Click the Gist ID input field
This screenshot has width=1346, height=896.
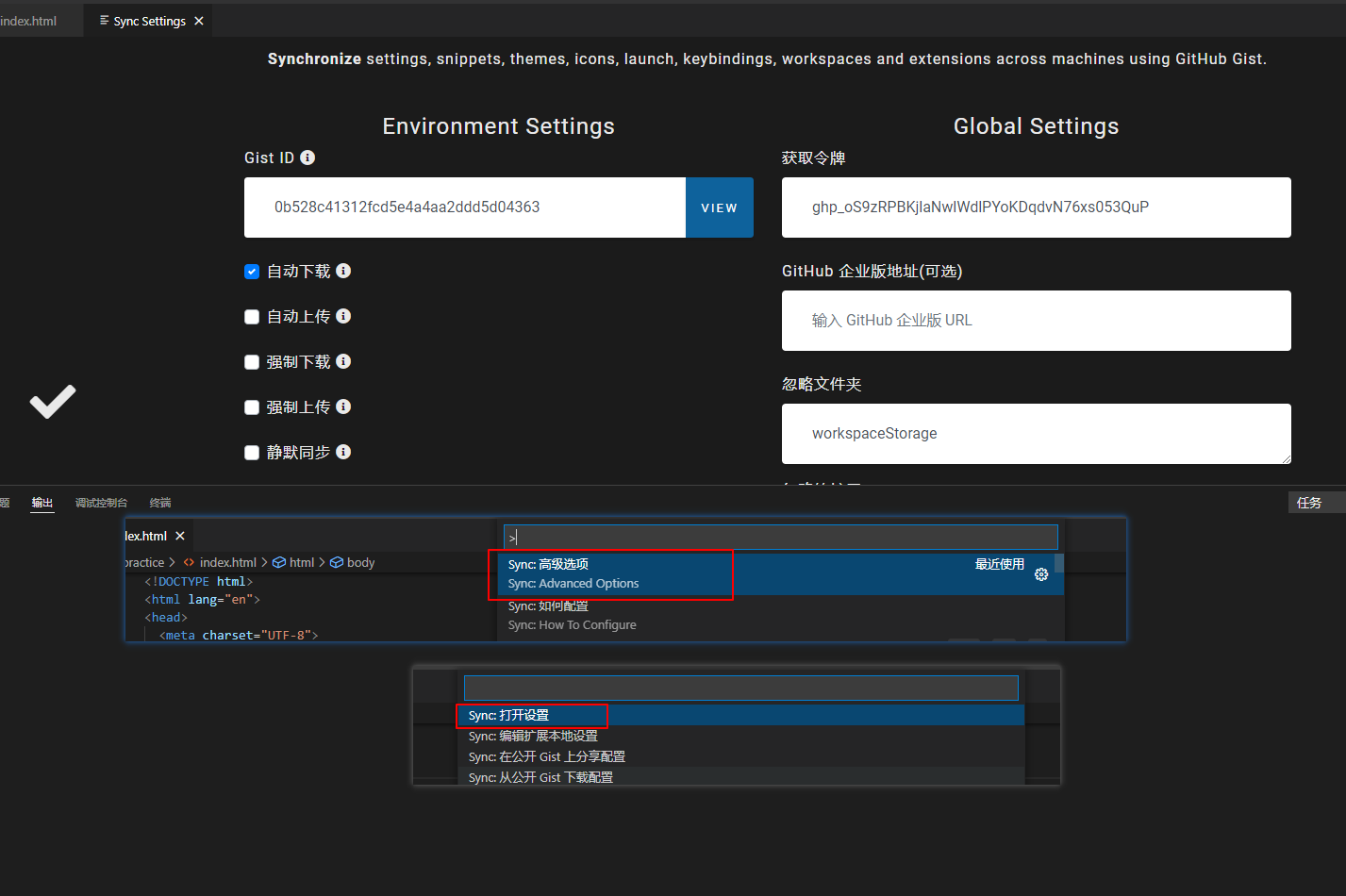(465, 207)
